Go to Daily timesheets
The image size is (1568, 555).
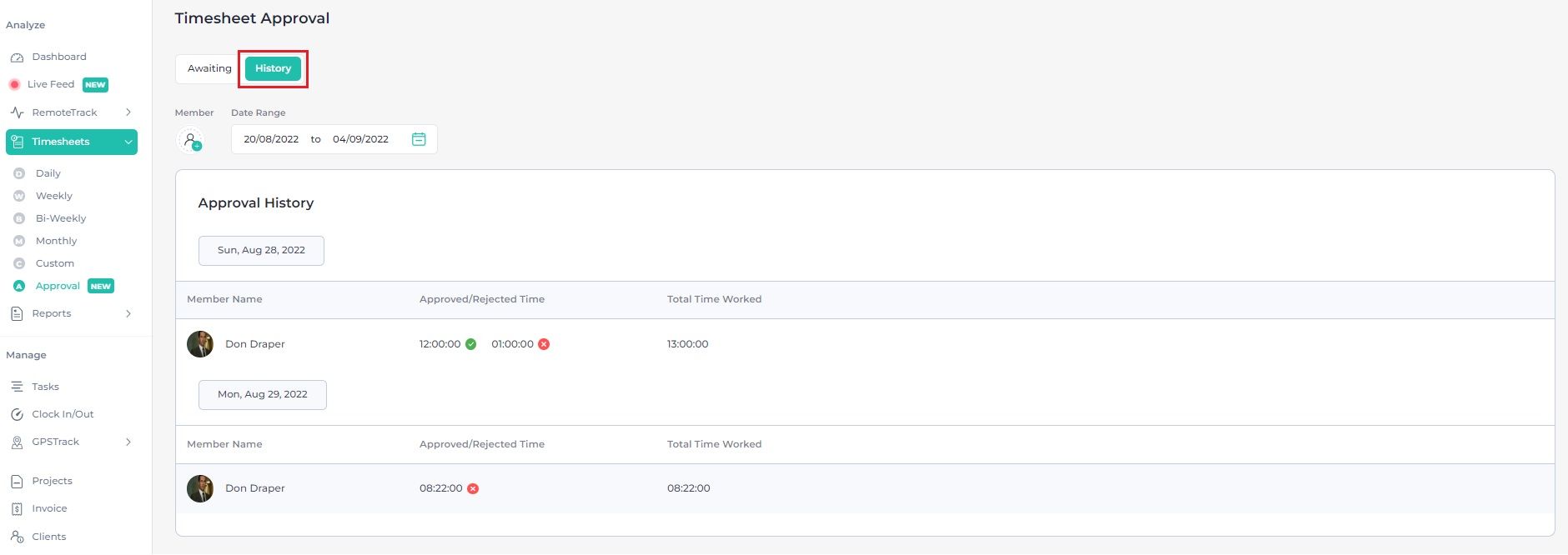point(48,173)
